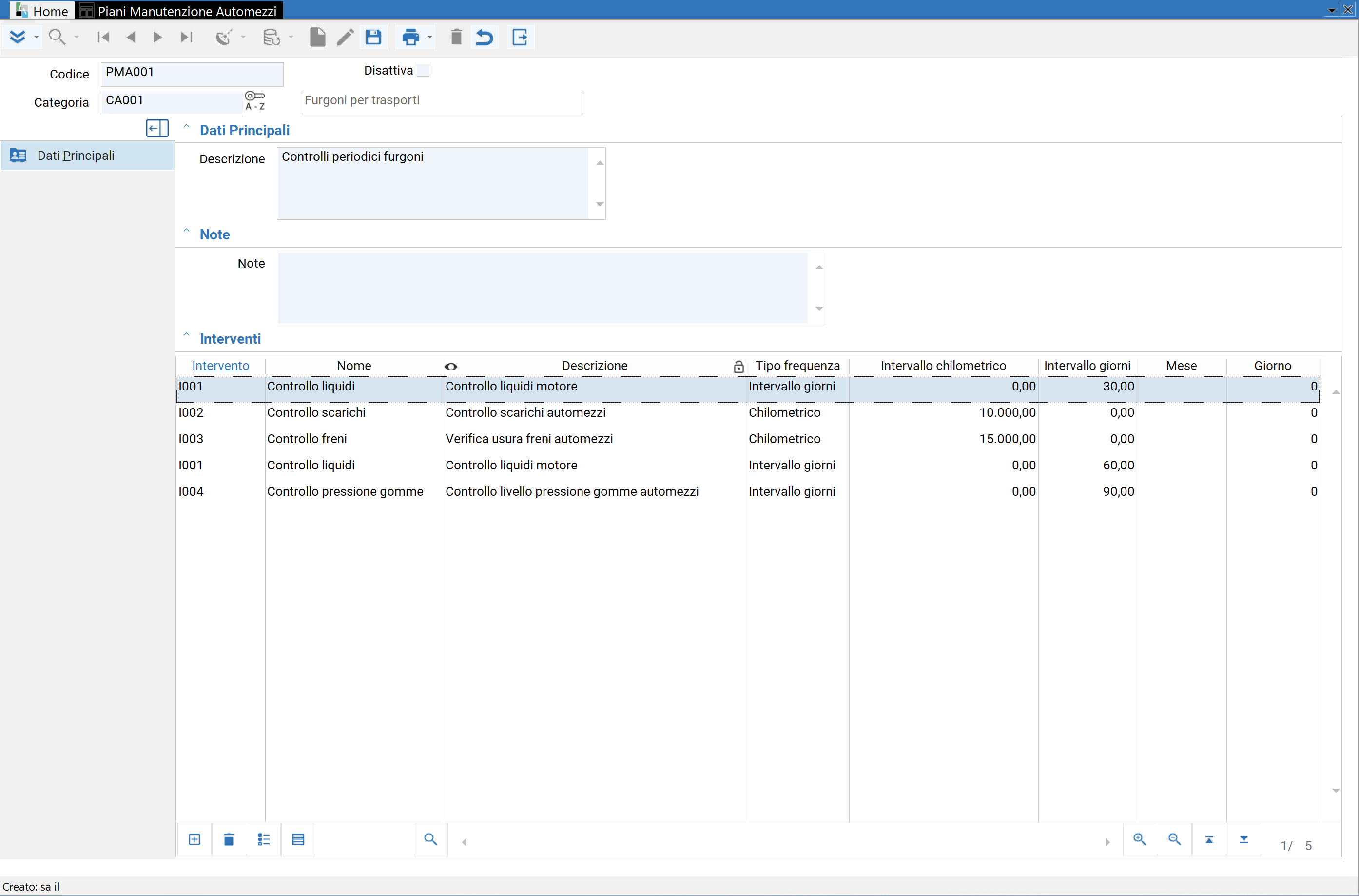Switch to the Home tab
This screenshot has width=1359, height=896.
click(42, 10)
